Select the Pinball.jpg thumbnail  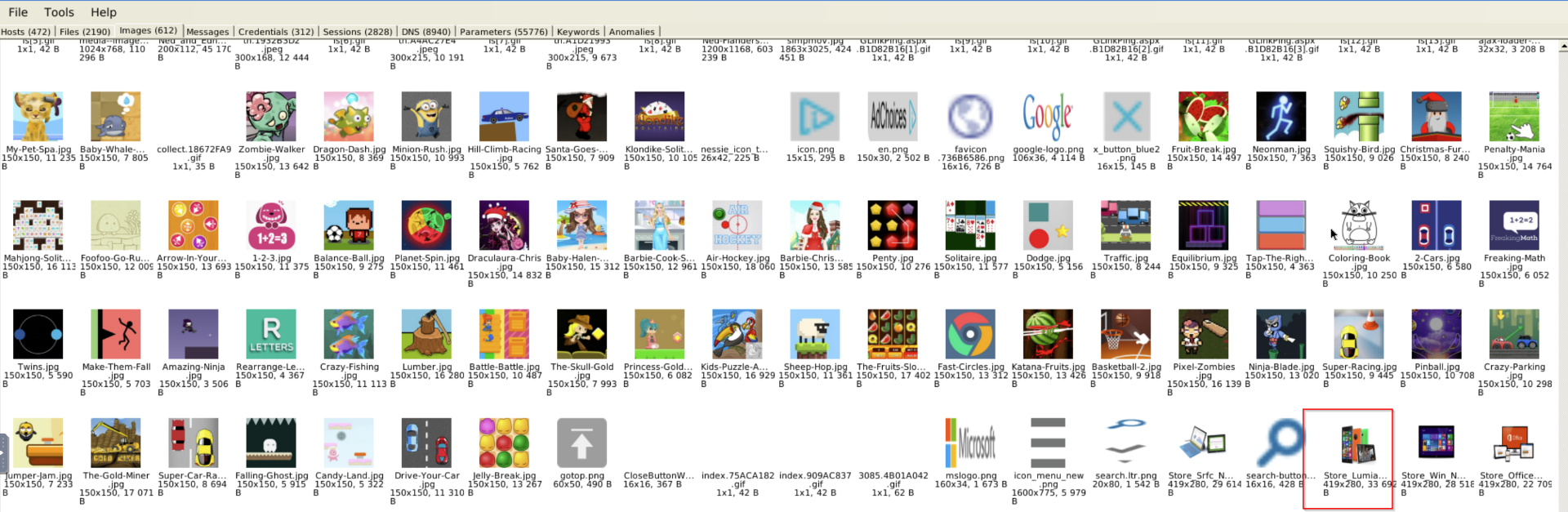point(1436,334)
